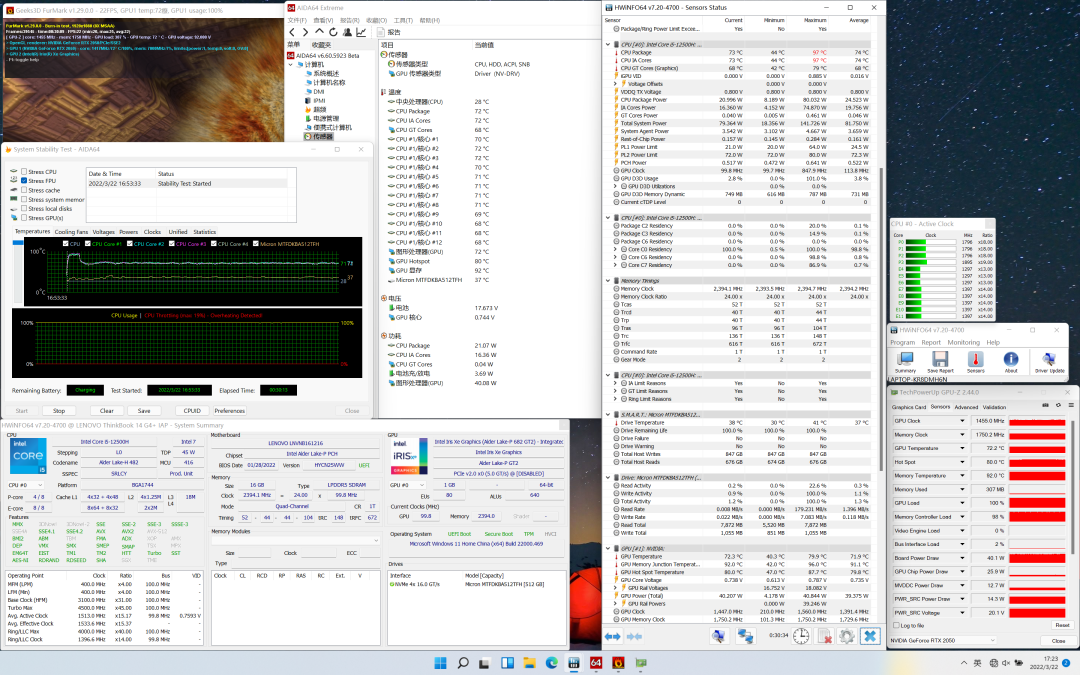Click the HWiNFO Driver Update icon
The width and height of the screenshot is (1080, 675).
1052,360
